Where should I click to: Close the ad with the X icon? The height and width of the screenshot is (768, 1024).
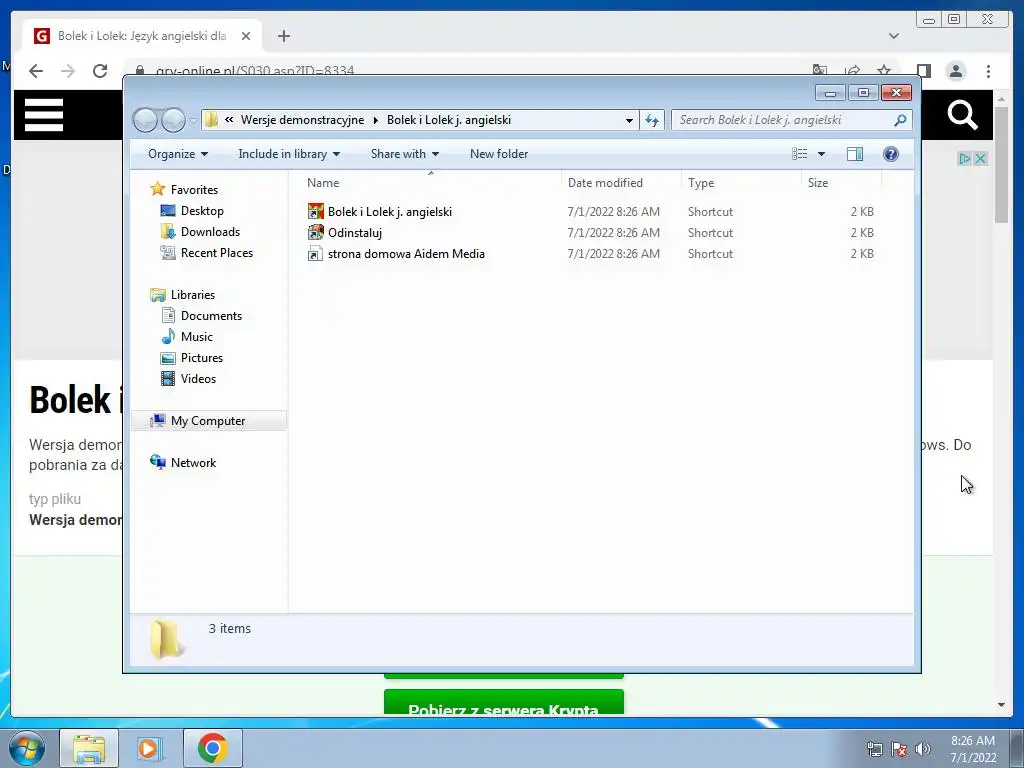pos(980,159)
